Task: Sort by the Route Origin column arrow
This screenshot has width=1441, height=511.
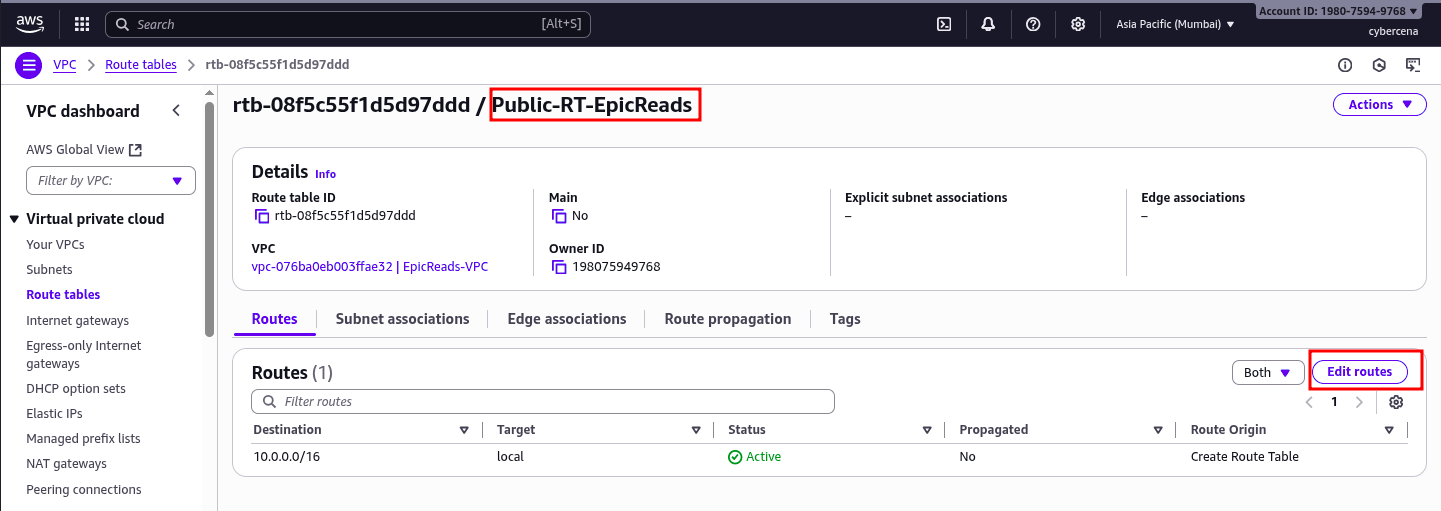Action: [x=1389, y=430]
